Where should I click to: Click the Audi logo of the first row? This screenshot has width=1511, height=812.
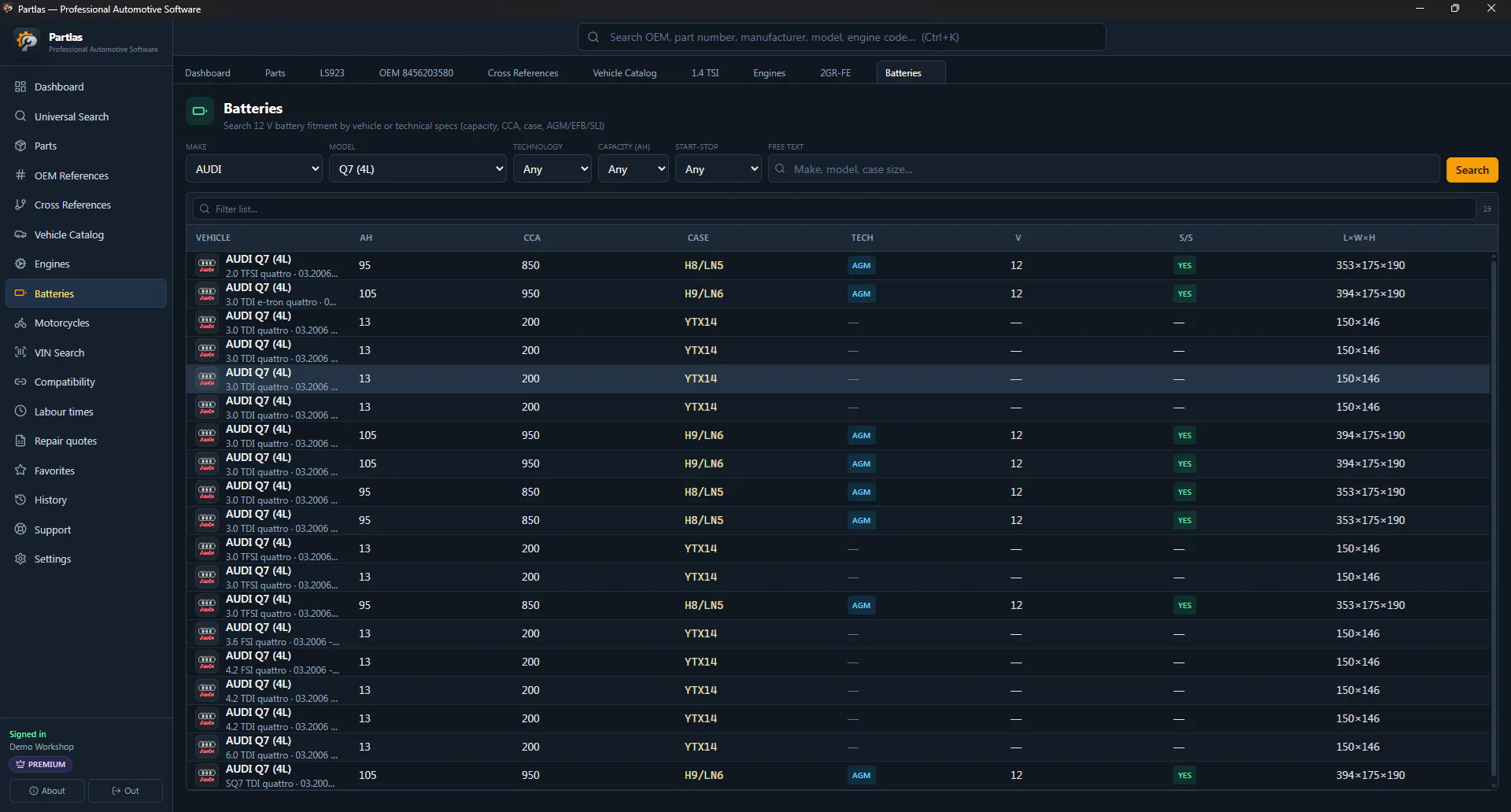coord(207,266)
